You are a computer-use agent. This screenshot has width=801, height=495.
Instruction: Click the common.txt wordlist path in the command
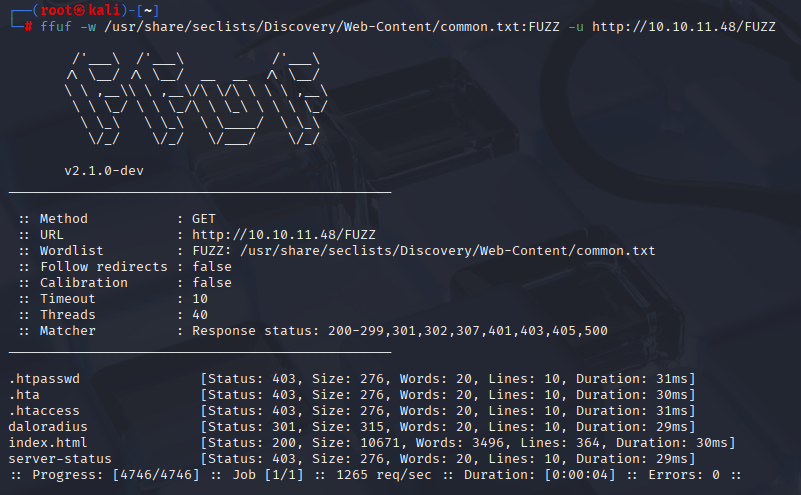(332, 27)
